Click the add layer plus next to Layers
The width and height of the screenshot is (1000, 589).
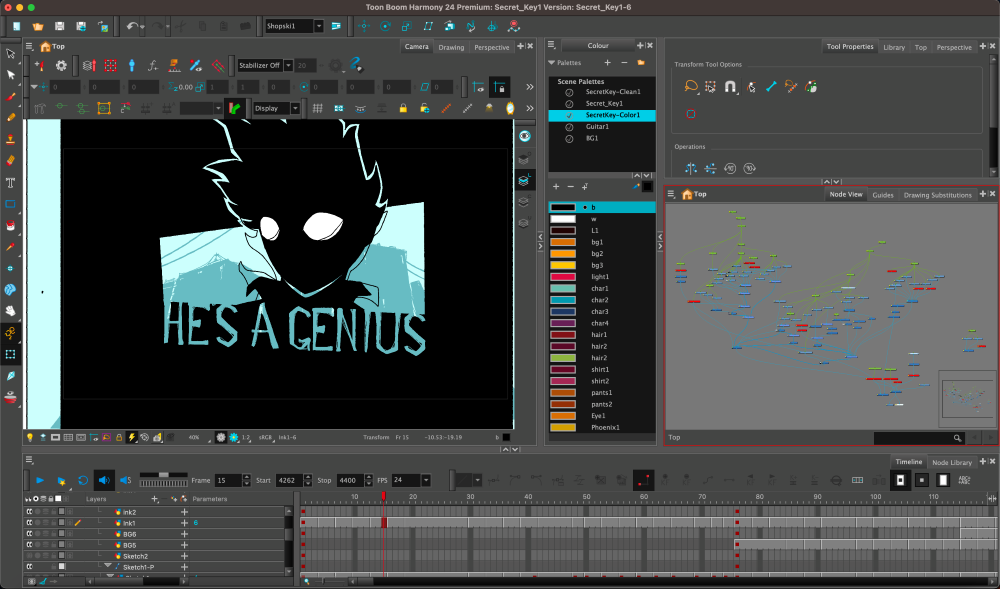click(x=154, y=498)
